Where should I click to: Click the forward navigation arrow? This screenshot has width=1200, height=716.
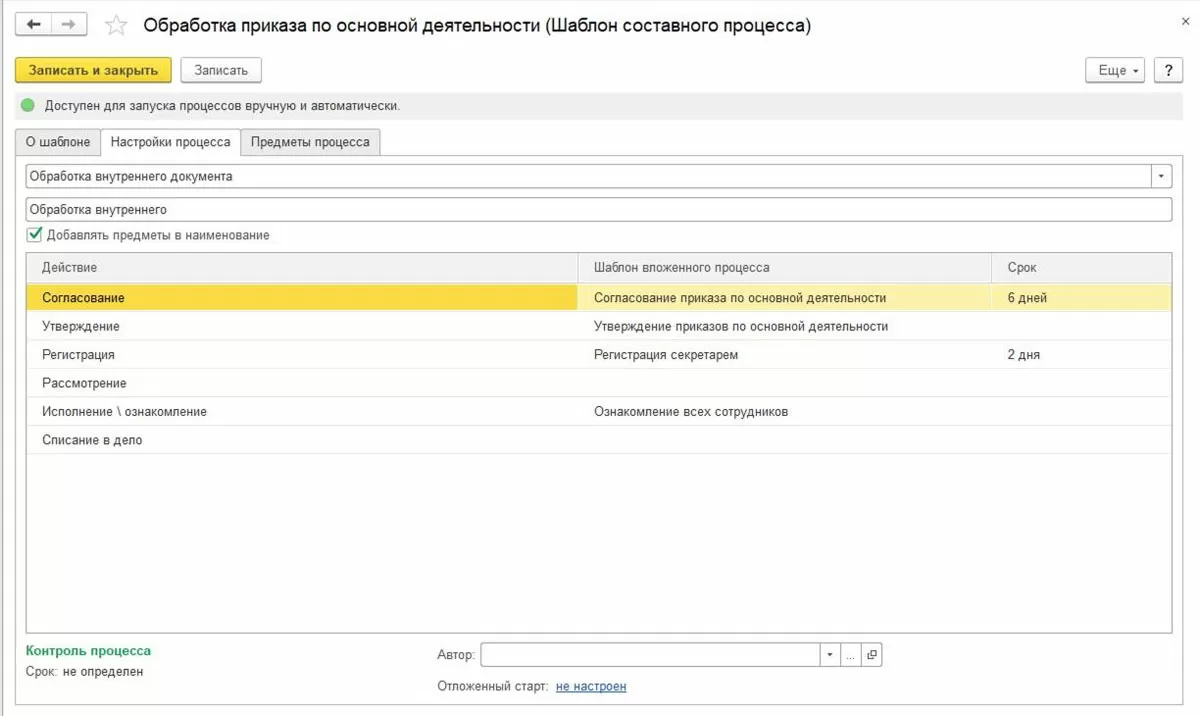(68, 25)
